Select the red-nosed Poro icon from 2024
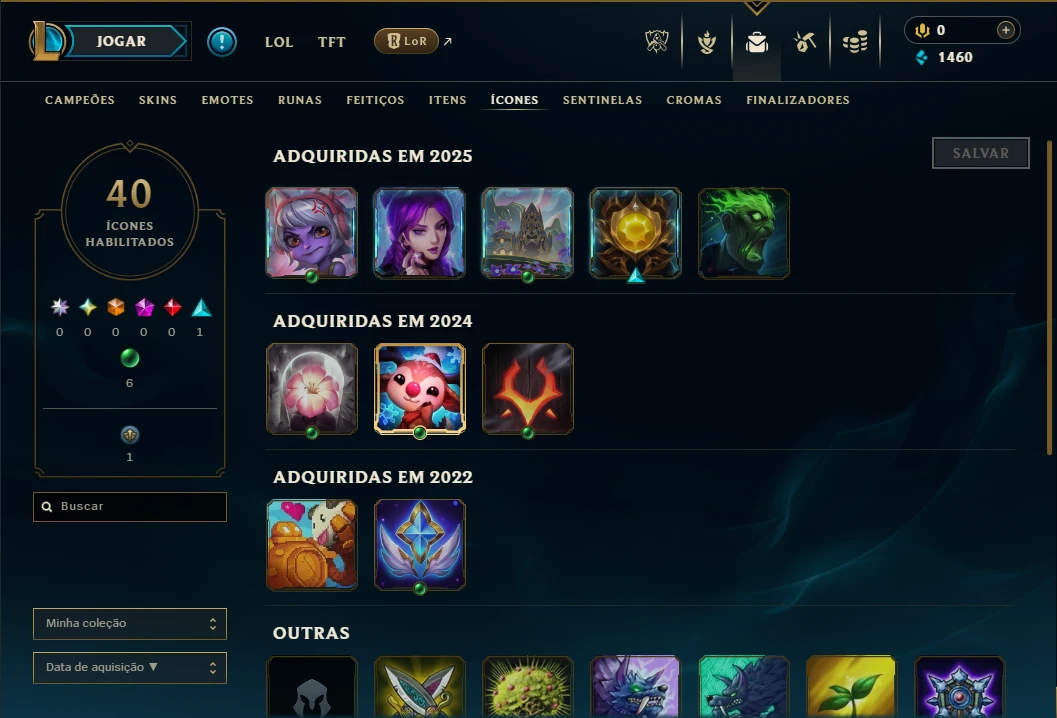 tap(419, 389)
